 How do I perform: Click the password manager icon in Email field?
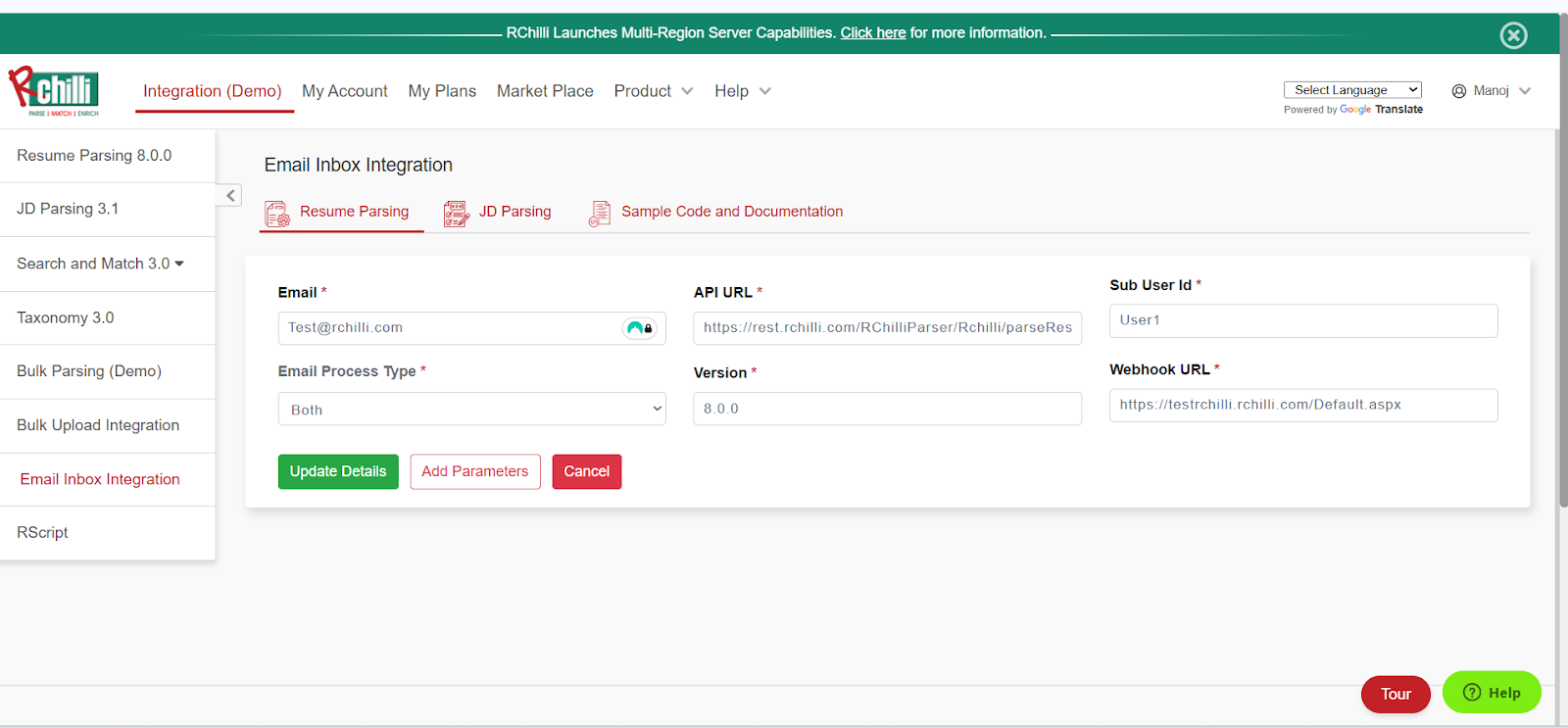pyautogui.click(x=639, y=328)
